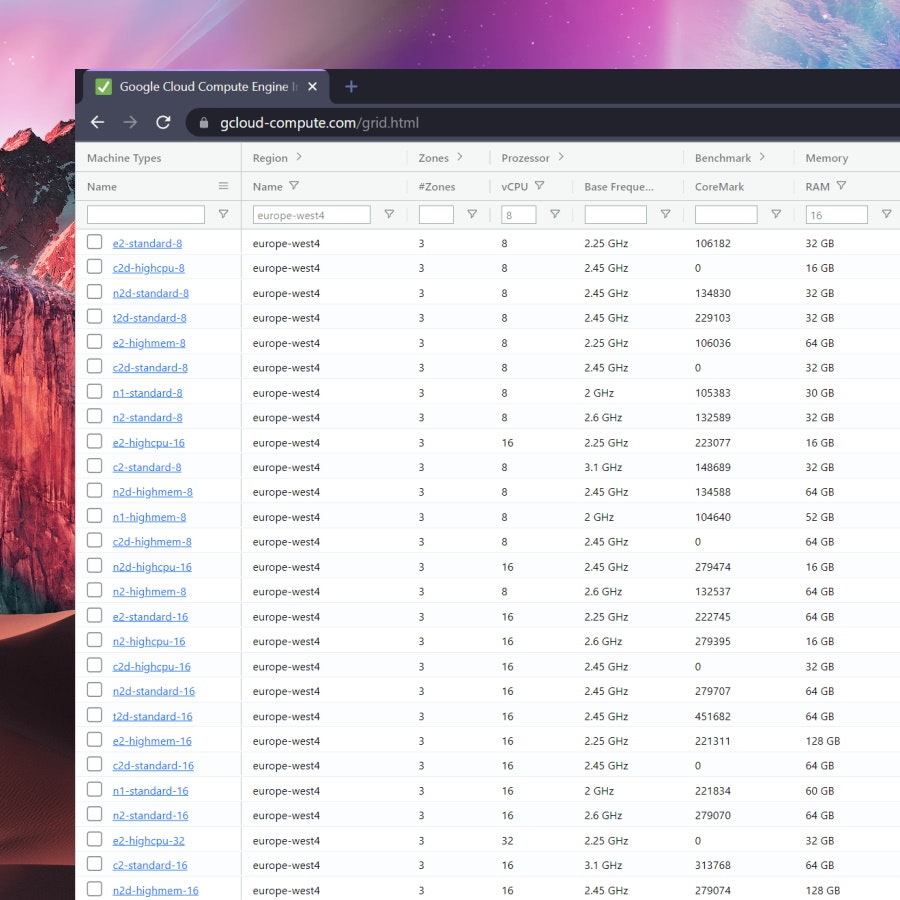
Task: Open filter funnel beside Base Frequency filter input
Action: (x=665, y=214)
